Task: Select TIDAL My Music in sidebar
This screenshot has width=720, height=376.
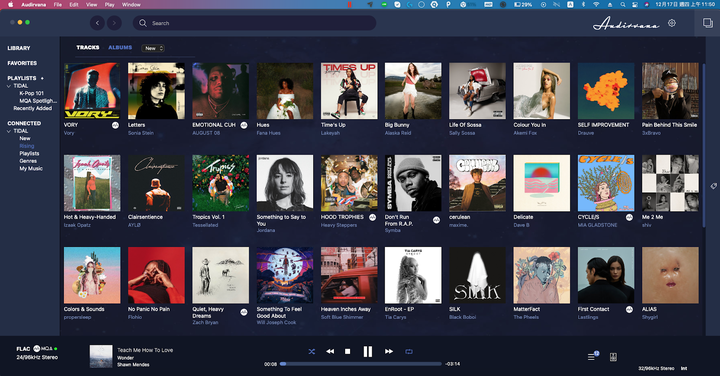Action: click(x=31, y=168)
